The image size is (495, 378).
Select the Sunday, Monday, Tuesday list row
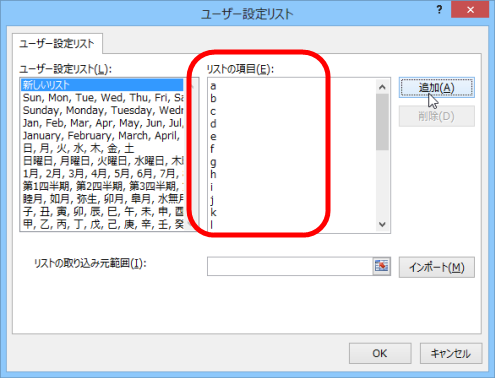pyautogui.click(x=102, y=110)
